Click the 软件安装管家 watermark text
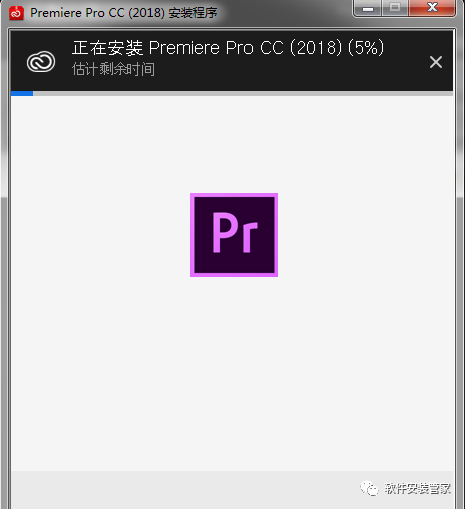465x509 pixels. tap(417, 489)
